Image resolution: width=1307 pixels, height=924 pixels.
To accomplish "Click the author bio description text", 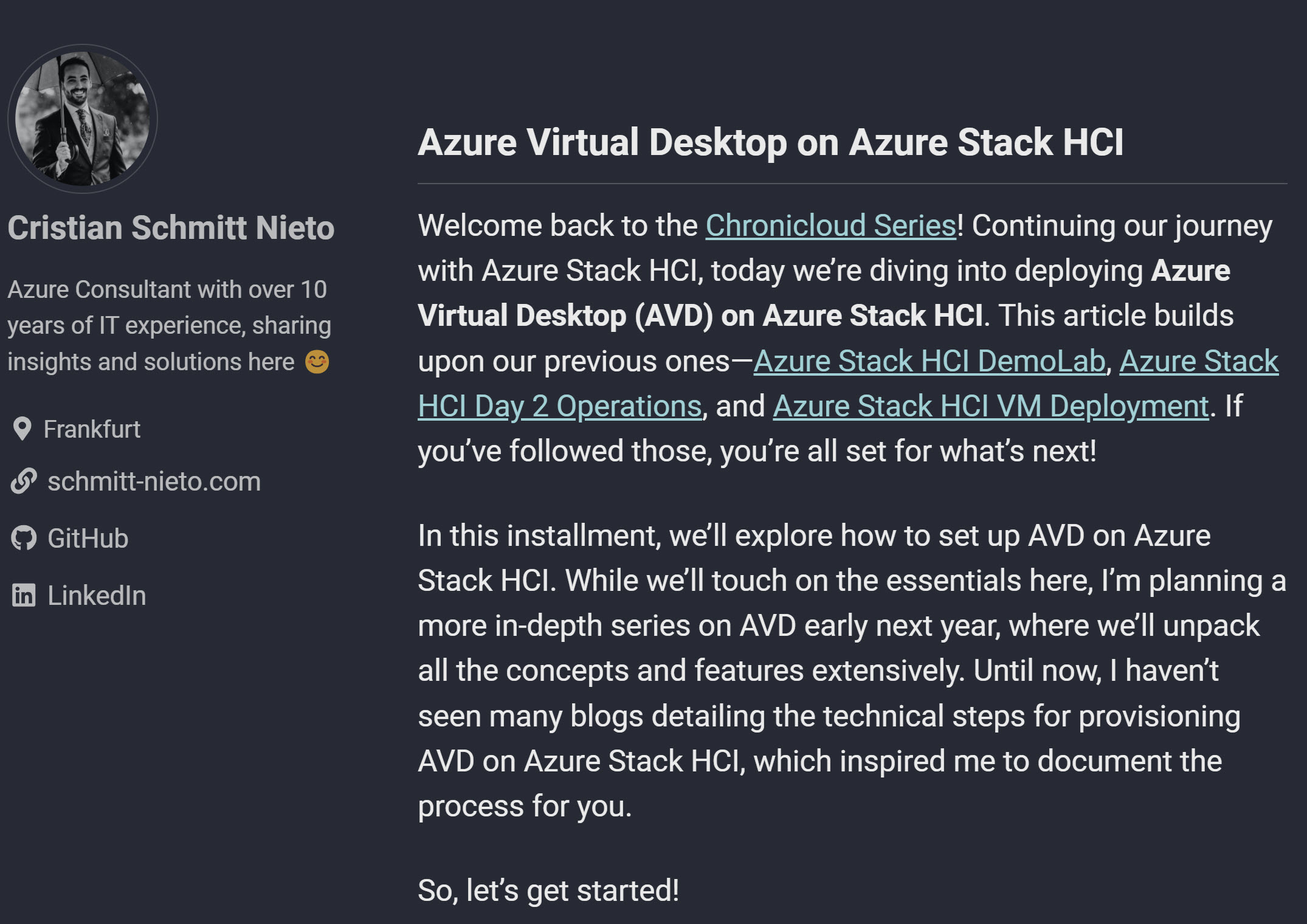I will coord(169,325).
